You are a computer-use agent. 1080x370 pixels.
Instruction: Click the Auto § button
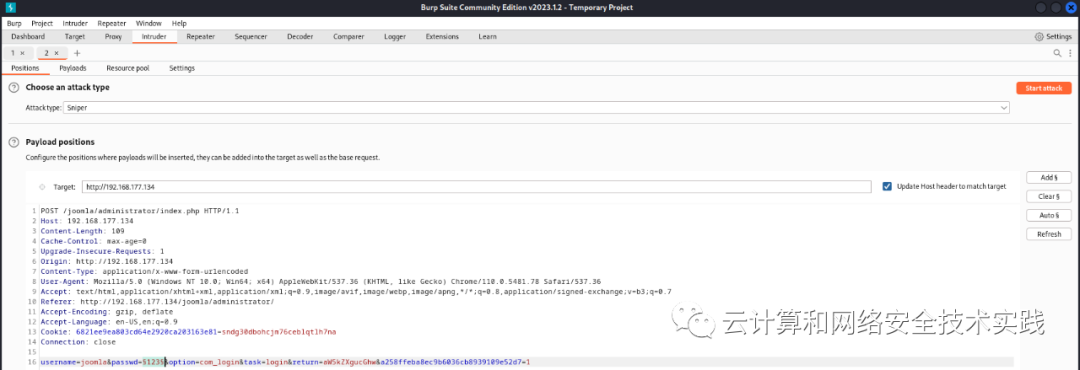click(1049, 216)
